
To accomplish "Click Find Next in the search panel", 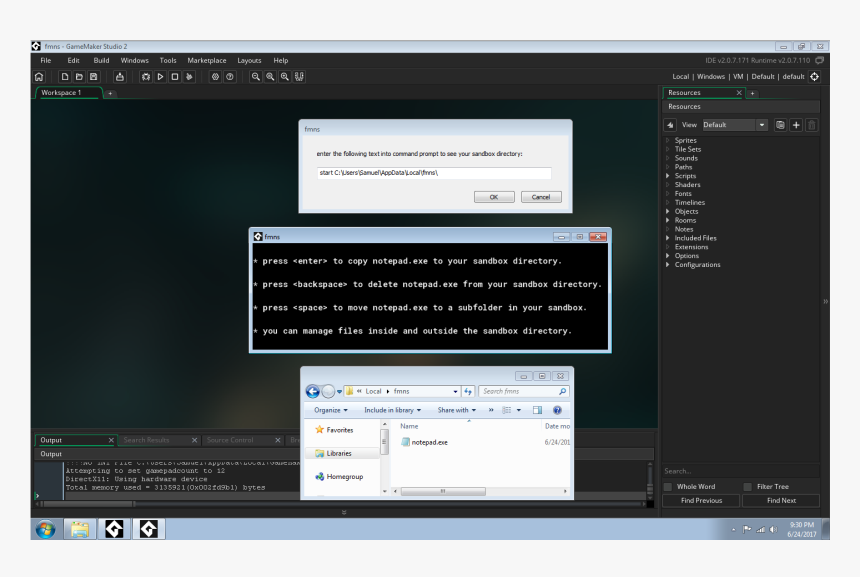I will 780,500.
